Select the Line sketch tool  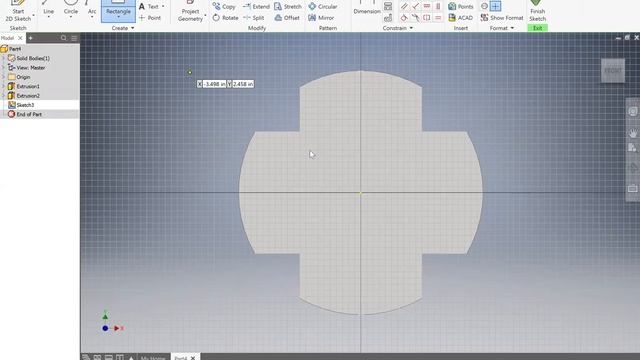[49, 9]
